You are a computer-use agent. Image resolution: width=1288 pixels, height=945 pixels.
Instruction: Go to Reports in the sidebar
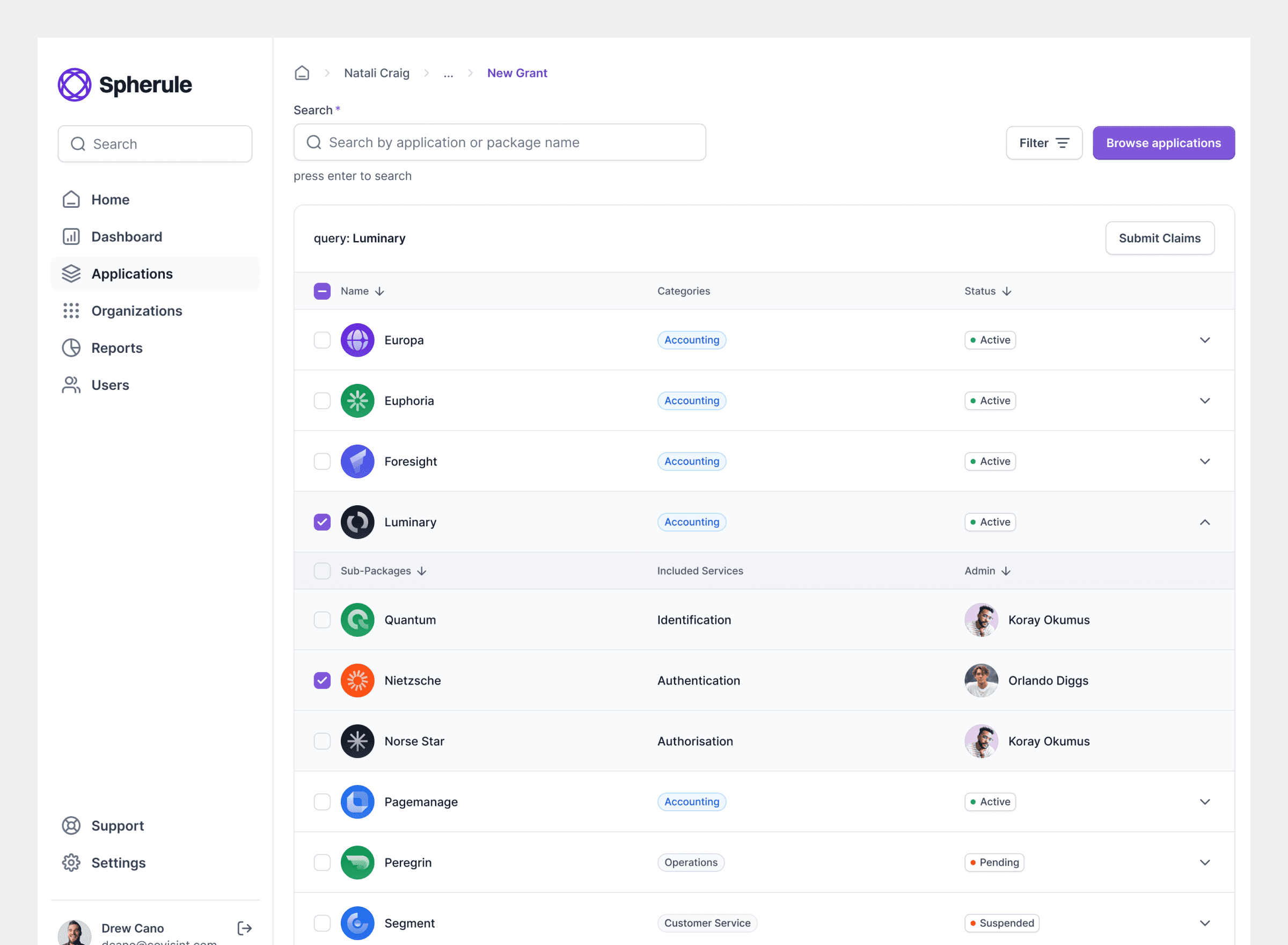tap(116, 348)
